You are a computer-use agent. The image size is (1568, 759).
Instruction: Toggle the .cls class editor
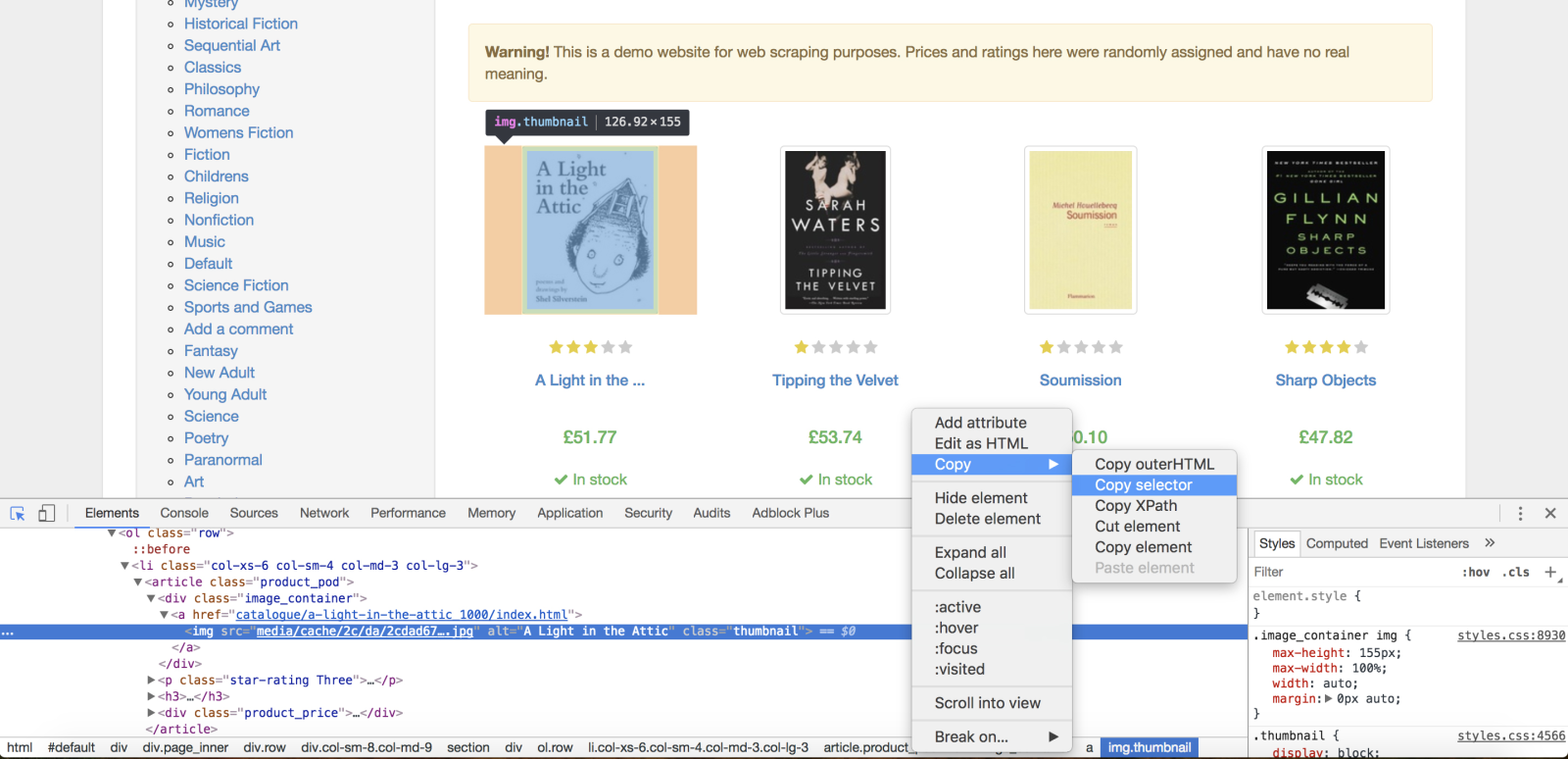tap(1516, 572)
